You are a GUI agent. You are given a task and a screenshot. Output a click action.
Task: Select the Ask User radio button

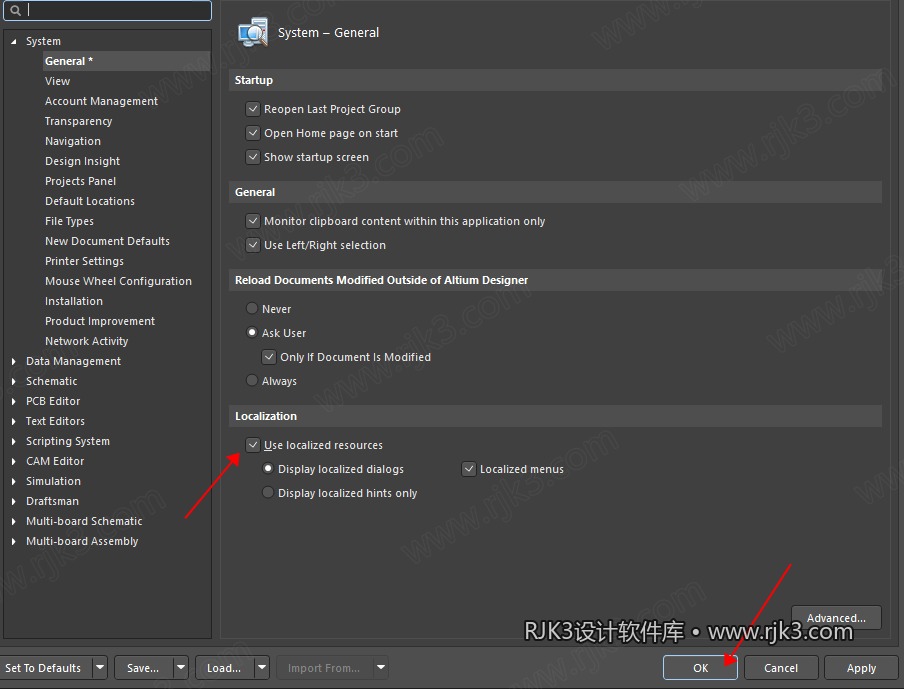point(252,333)
